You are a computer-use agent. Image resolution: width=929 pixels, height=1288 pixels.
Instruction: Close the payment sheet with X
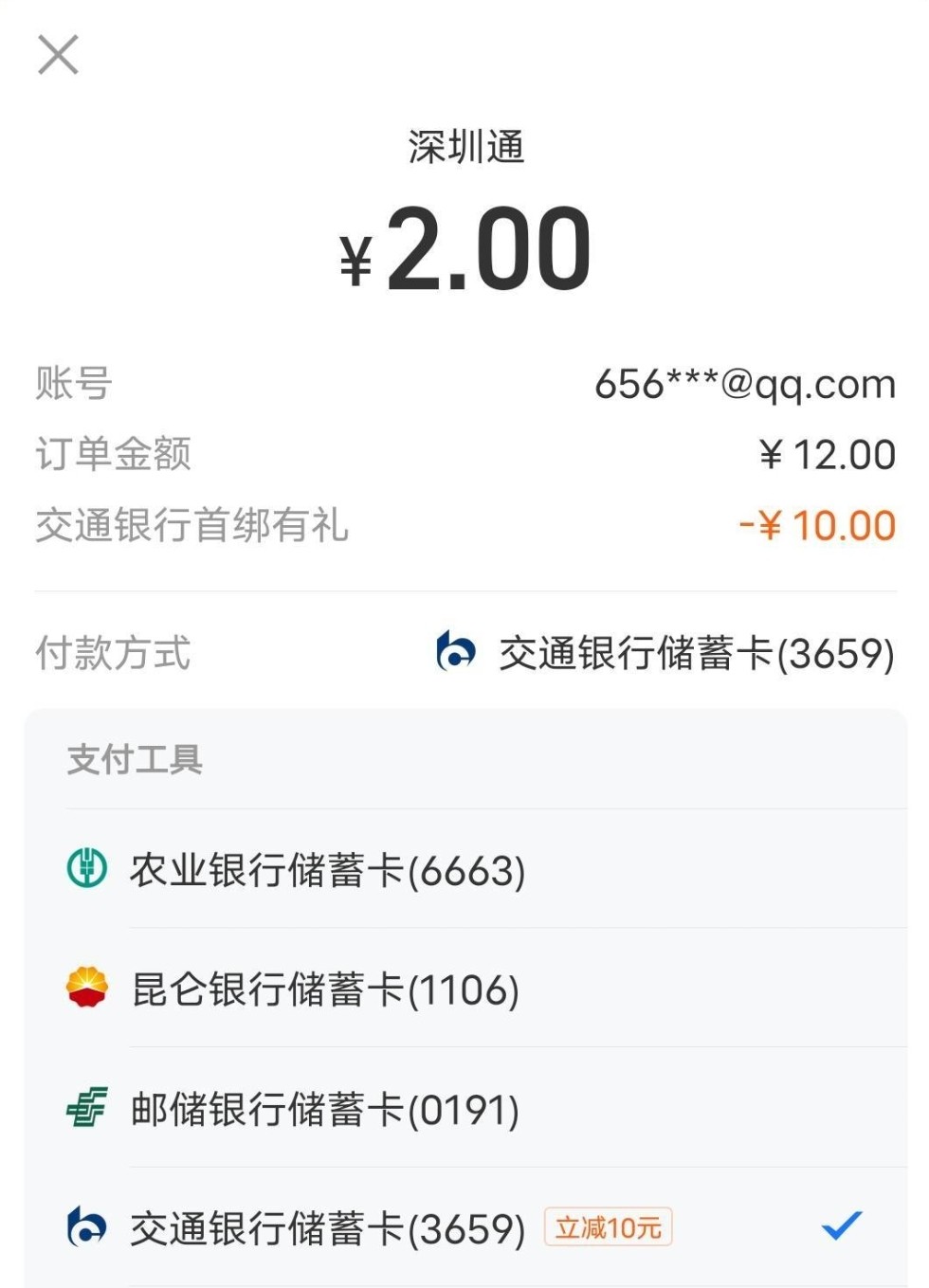(x=58, y=55)
